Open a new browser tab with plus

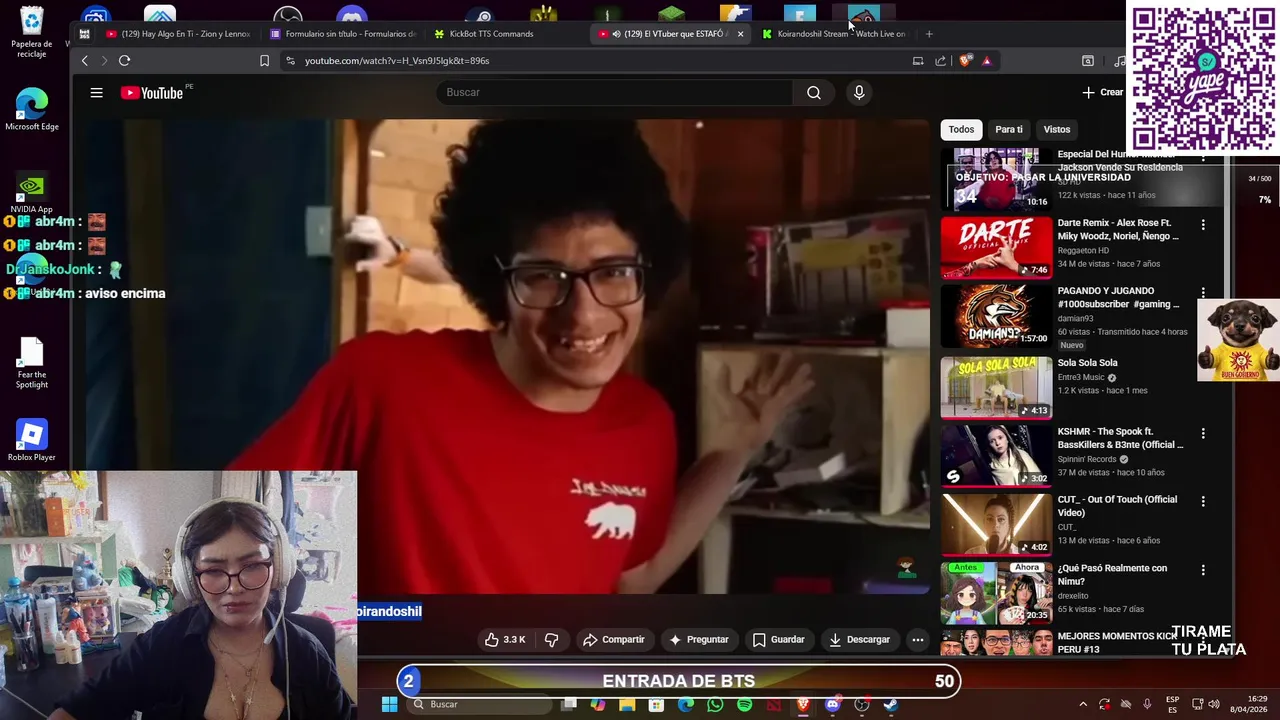tap(929, 34)
